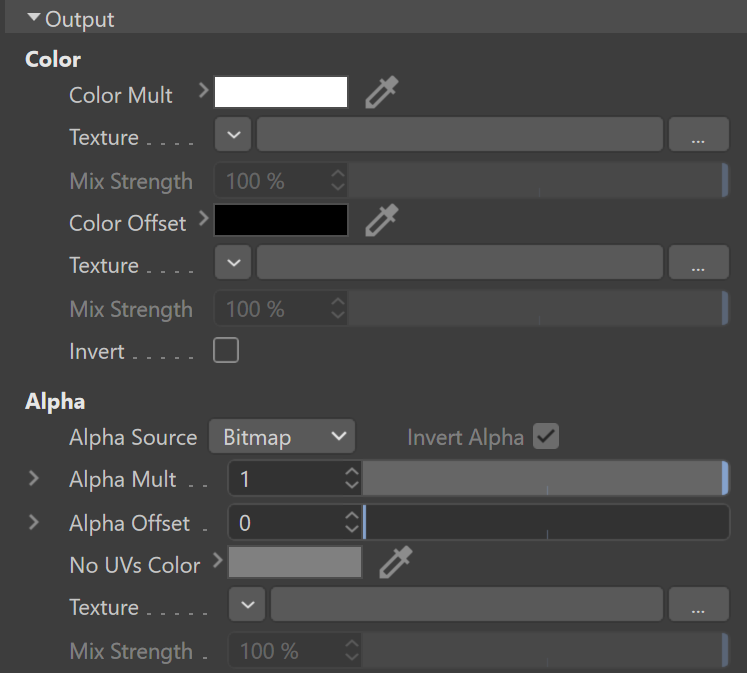Expand the Alpha Offset parameter
Image resolution: width=747 pixels, height=673 pixels.
33,522
